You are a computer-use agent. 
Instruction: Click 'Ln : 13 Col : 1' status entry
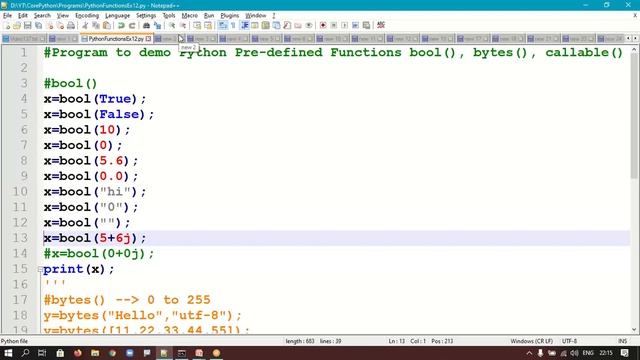point(407,341)
